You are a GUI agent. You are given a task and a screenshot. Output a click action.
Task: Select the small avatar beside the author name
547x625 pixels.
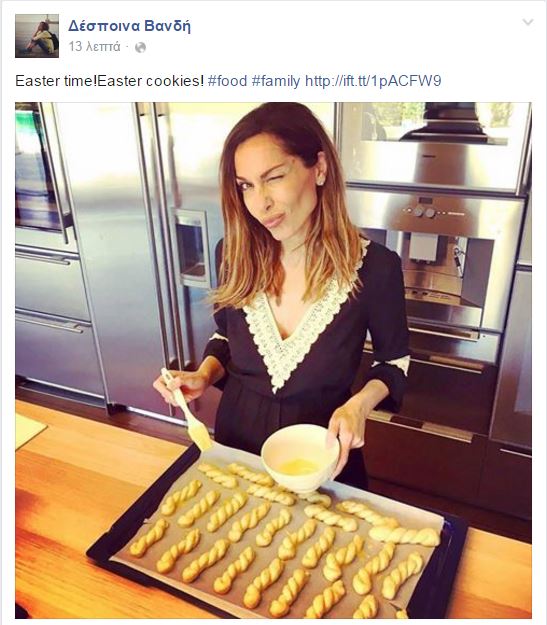coord(37,36)
